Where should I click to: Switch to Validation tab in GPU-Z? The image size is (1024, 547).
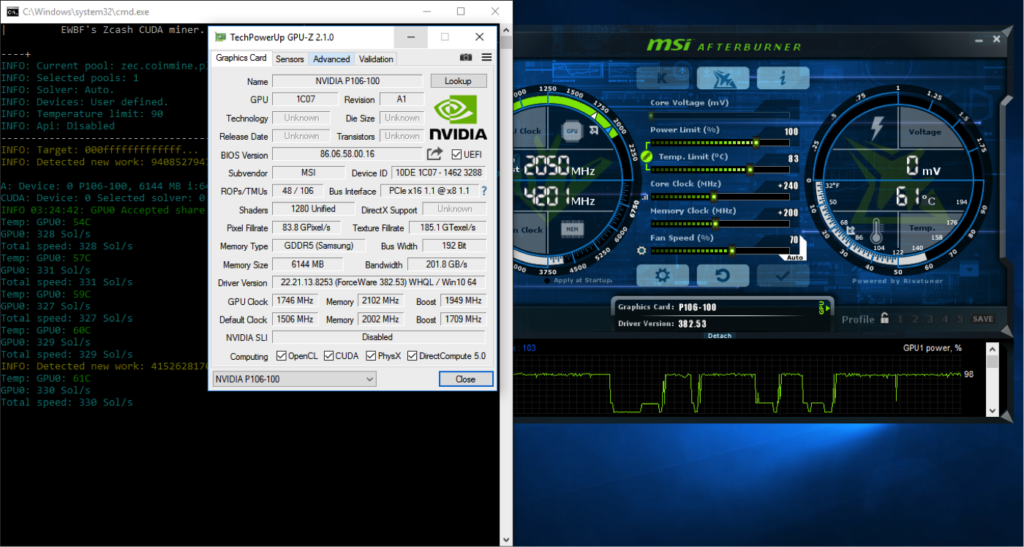pos(376,59)
